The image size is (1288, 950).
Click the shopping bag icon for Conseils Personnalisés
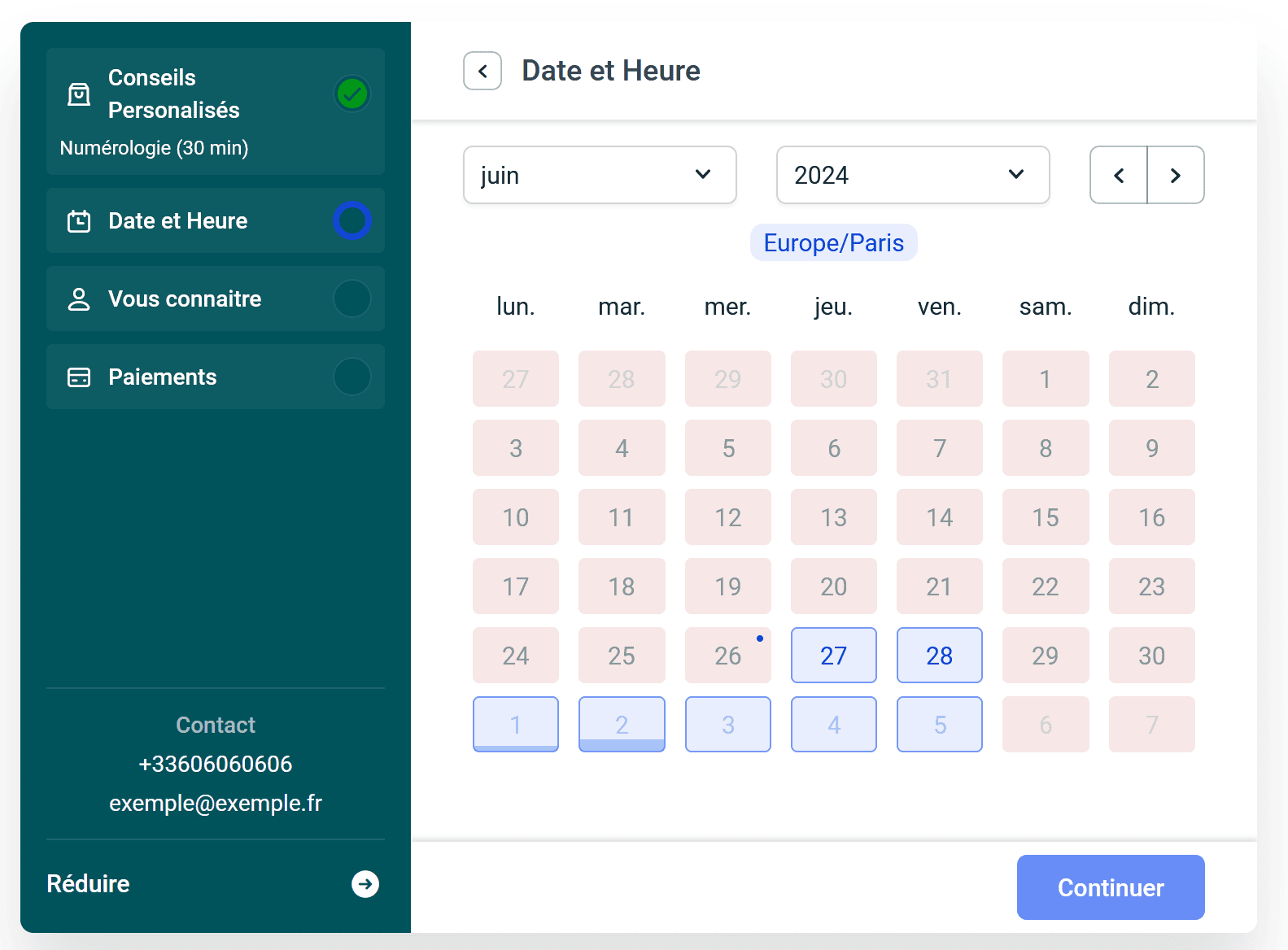coord(79,94)
